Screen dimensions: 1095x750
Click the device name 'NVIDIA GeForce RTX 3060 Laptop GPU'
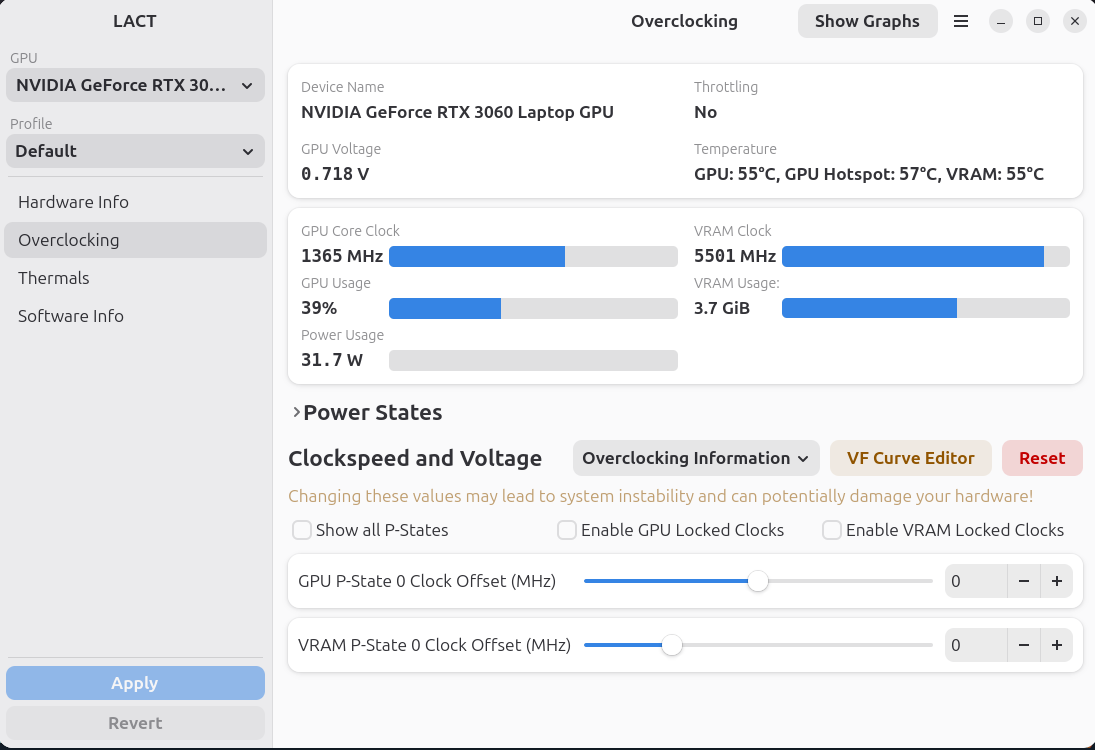coord(457,112)
